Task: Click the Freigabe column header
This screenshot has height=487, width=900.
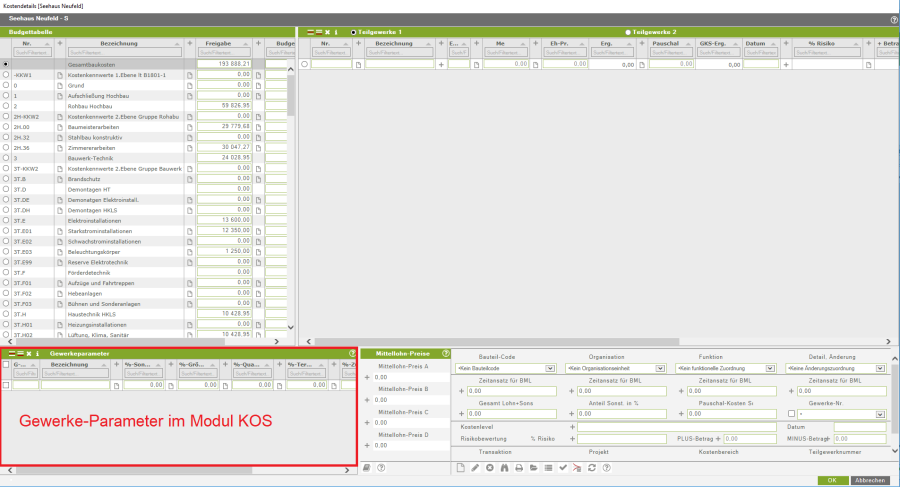Action: pyautogui.click(x=219, y=44)
